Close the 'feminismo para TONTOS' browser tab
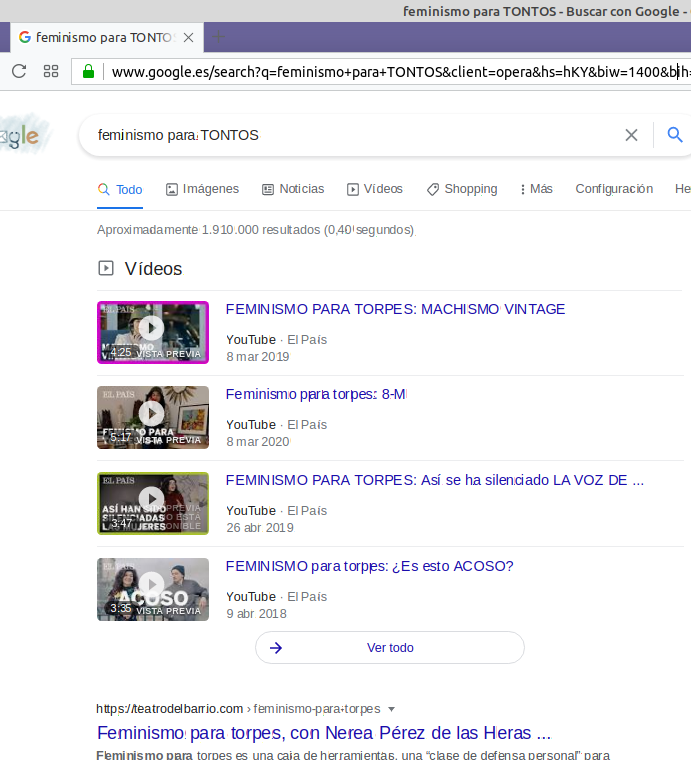This screenshot has height=760, width=691. click(x=188, y=37)
